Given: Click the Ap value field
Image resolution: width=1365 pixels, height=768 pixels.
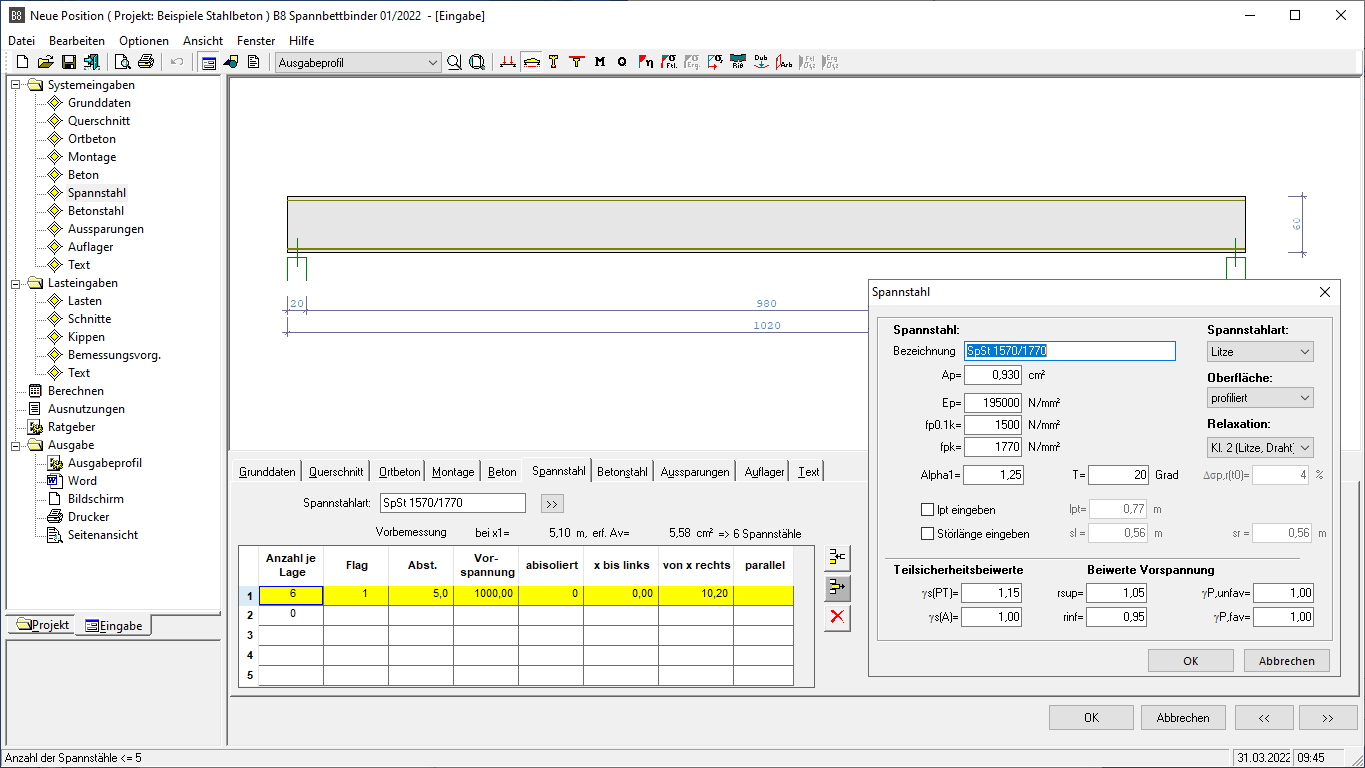Looking at the screenshot, I should pyautogui.click(x=993, y=376).
